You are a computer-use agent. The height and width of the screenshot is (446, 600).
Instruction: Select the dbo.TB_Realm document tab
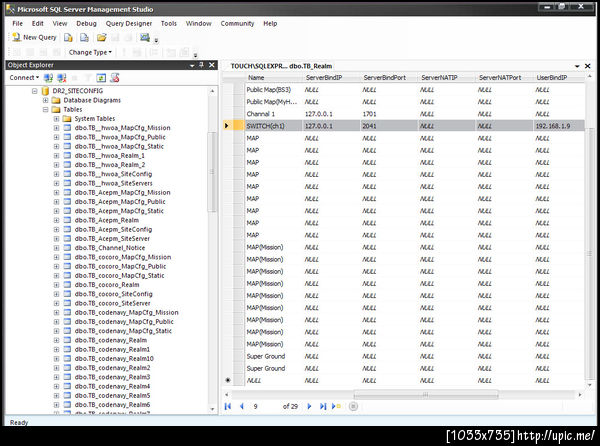click(281, 66)
